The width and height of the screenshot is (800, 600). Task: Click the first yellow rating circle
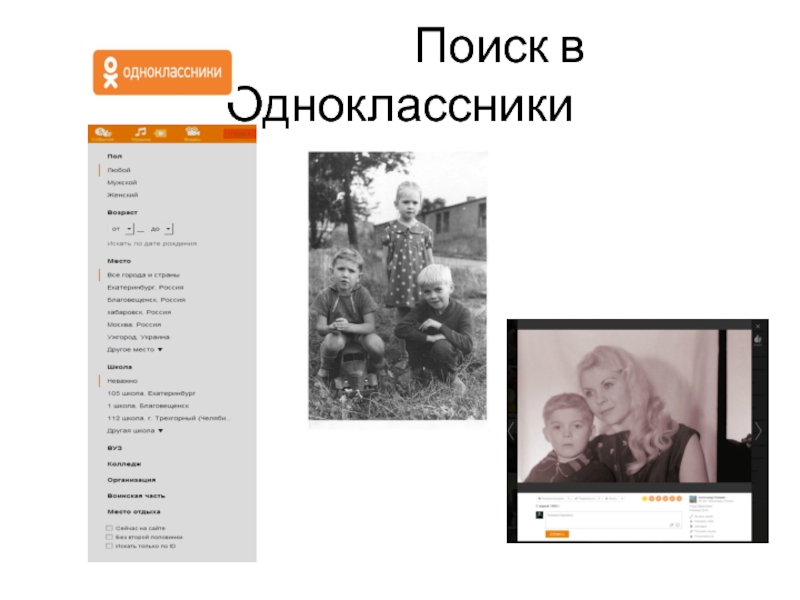point(644,498)
